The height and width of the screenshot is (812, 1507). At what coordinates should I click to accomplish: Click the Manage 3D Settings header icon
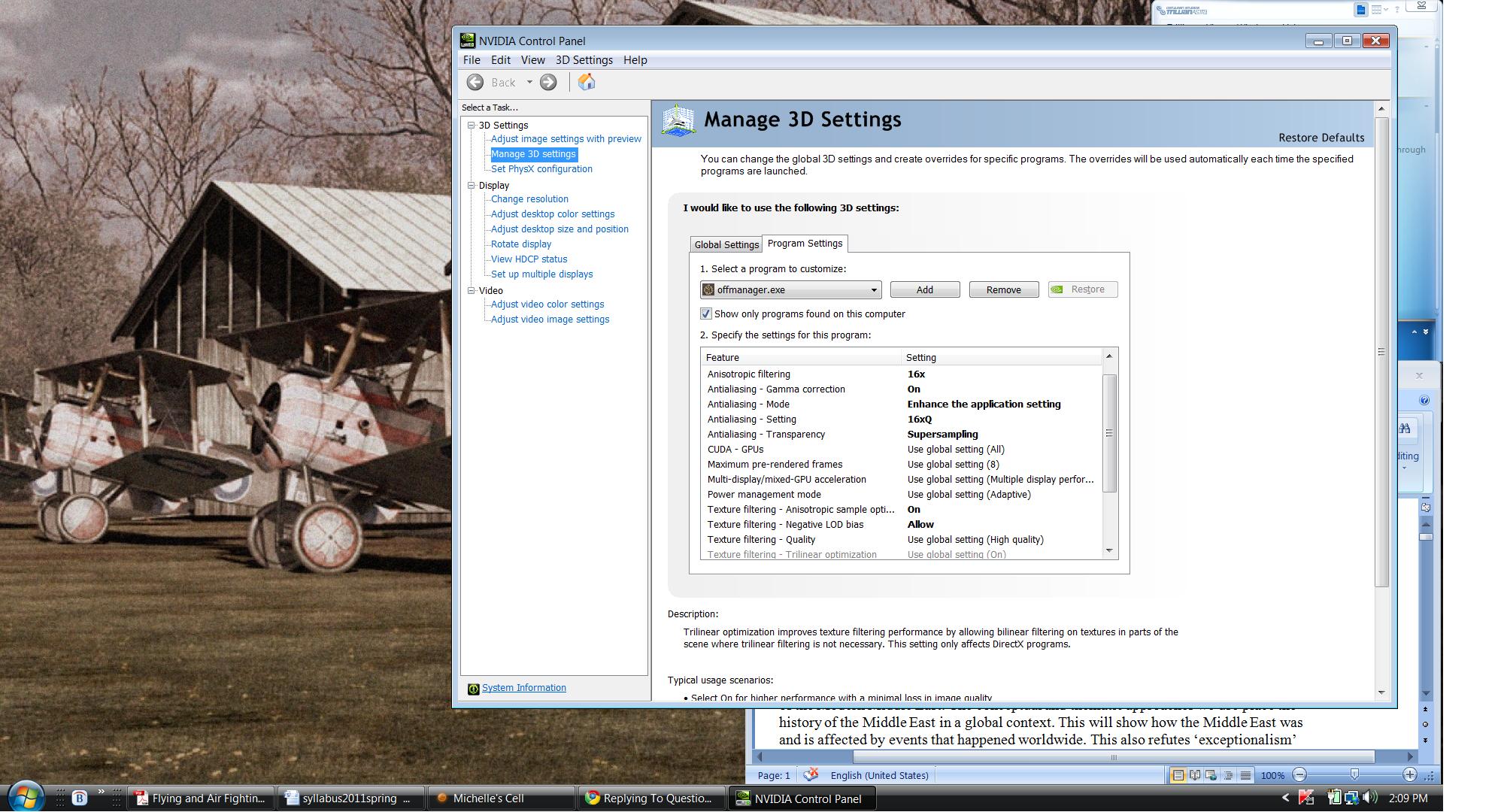click(x=678, y=120)
